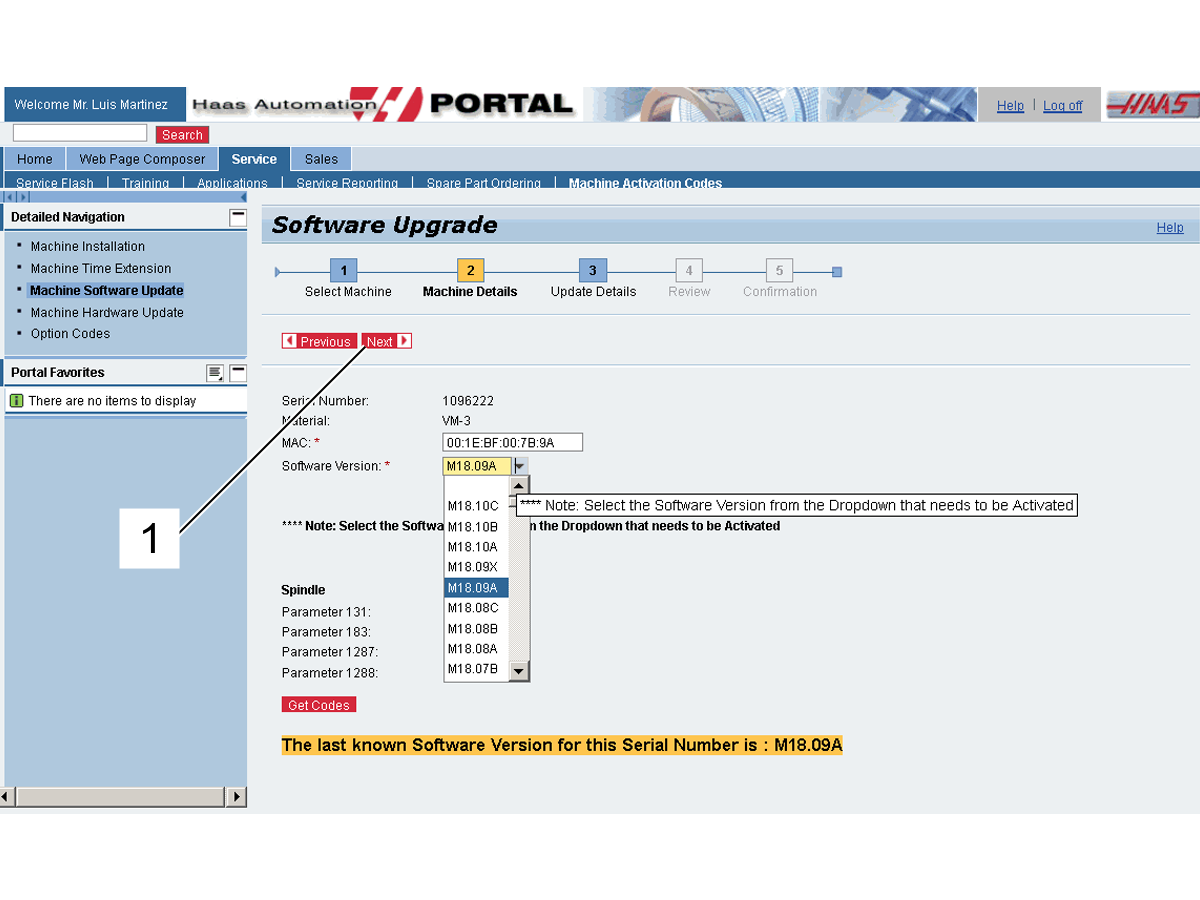Open the Portal Favorites options menu icon
This screenshot has width=1200, height=900.
tap(215, 373)
